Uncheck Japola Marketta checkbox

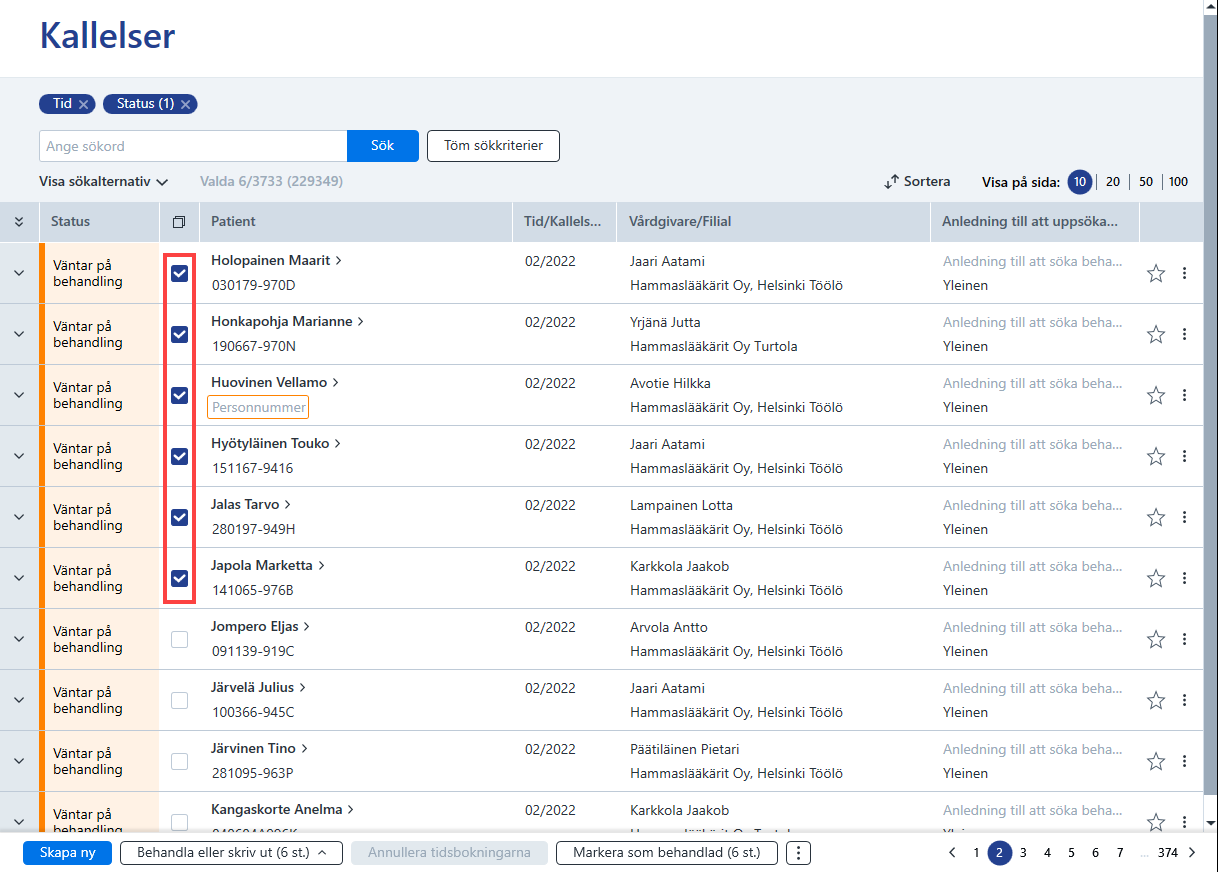pos(179,578)
